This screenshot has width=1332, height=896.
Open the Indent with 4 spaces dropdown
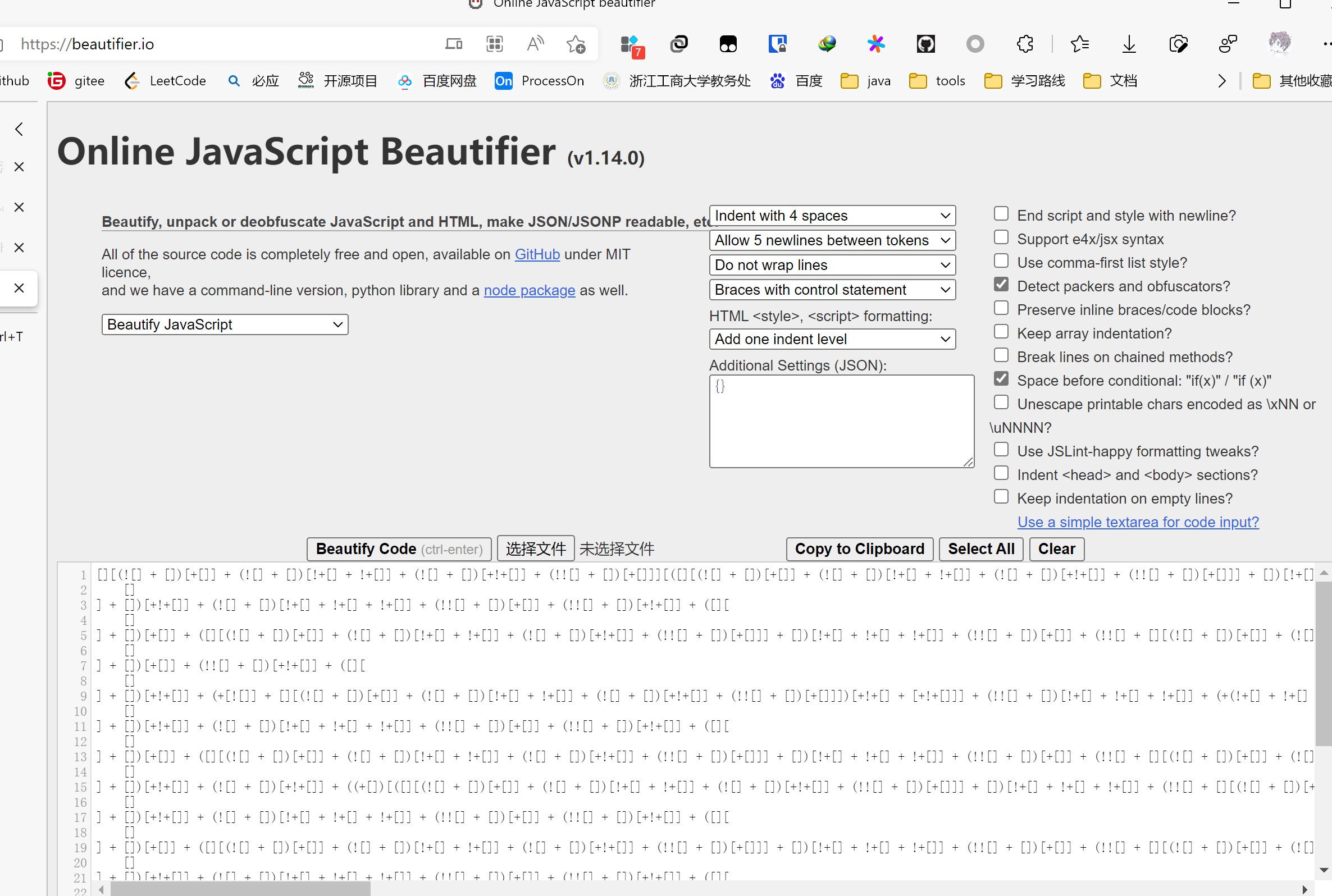[832, 216]
